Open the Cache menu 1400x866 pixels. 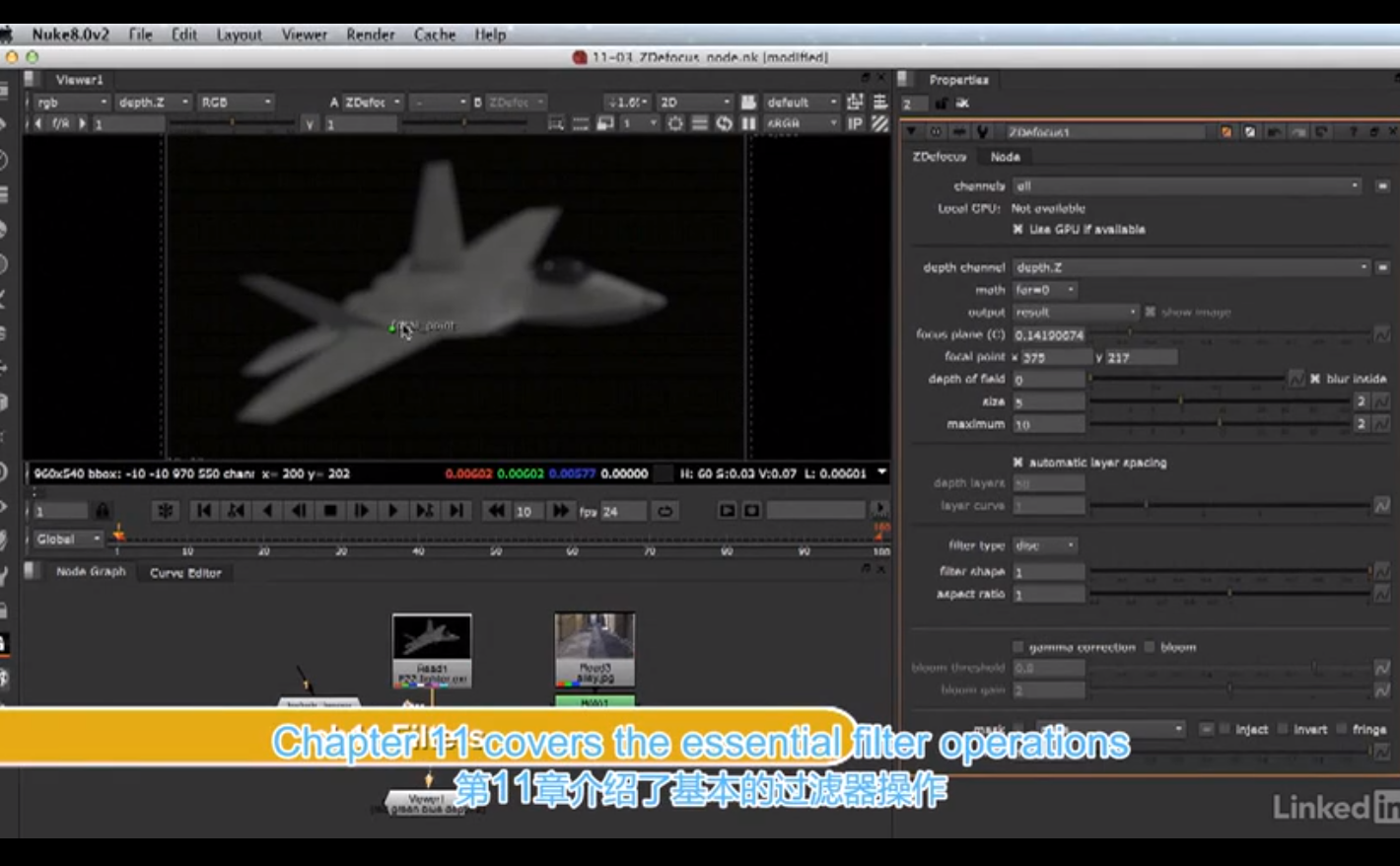[x=435, y=34]
